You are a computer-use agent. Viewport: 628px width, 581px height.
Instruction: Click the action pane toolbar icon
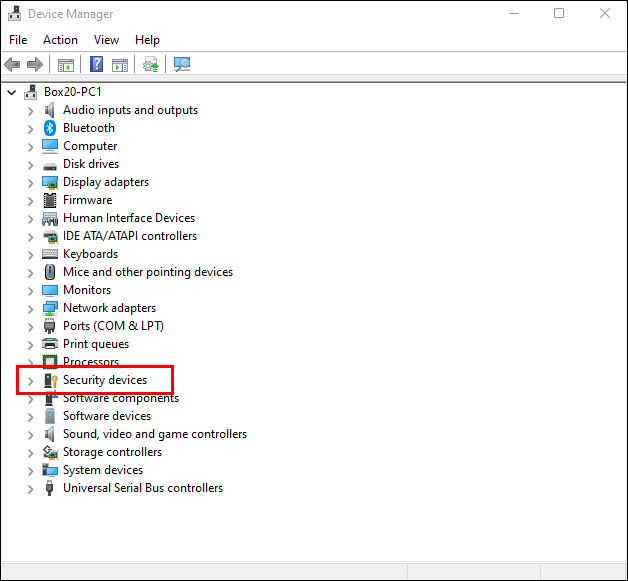coord(120,64)
